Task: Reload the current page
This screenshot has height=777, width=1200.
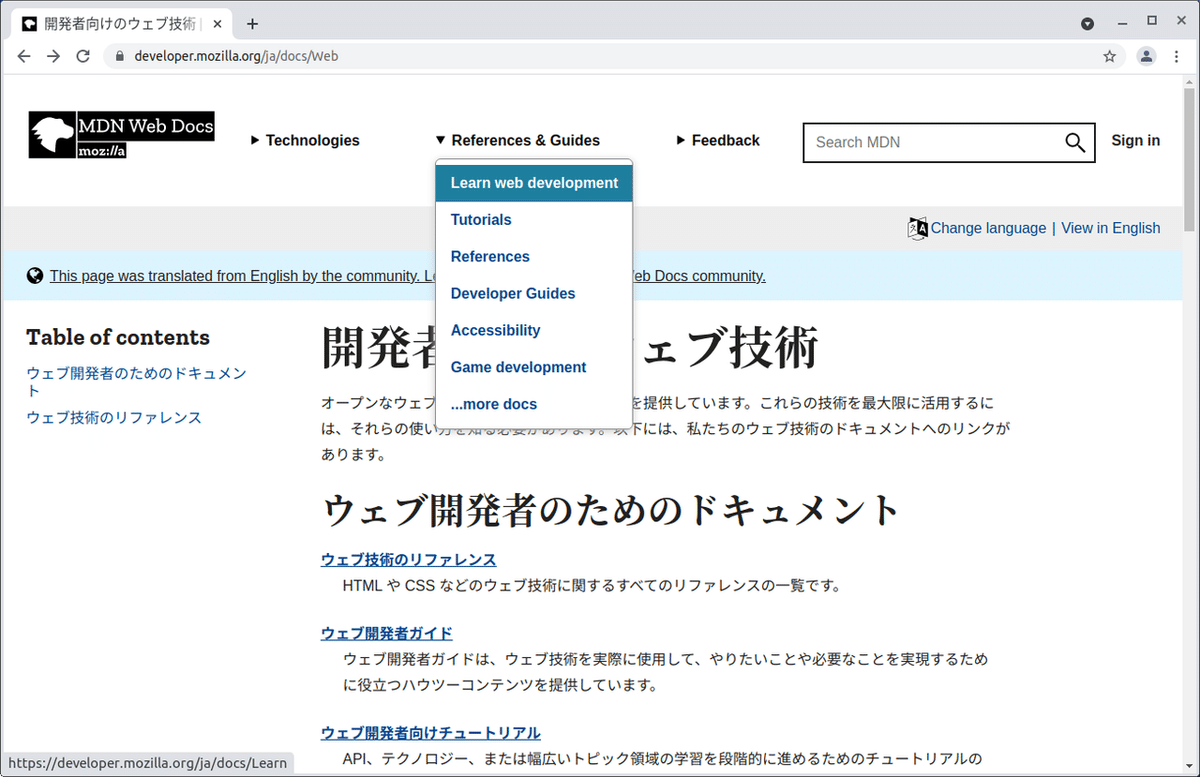Action: (83, 56)
